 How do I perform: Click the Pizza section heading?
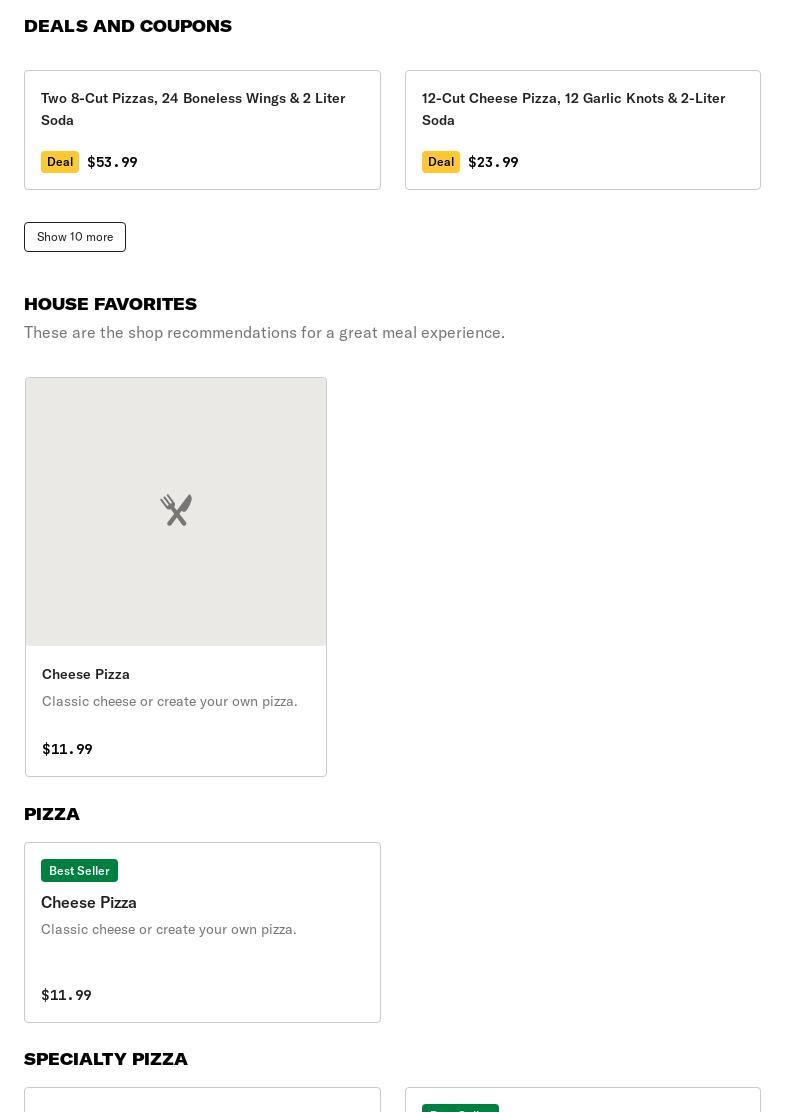coord(52,814)
